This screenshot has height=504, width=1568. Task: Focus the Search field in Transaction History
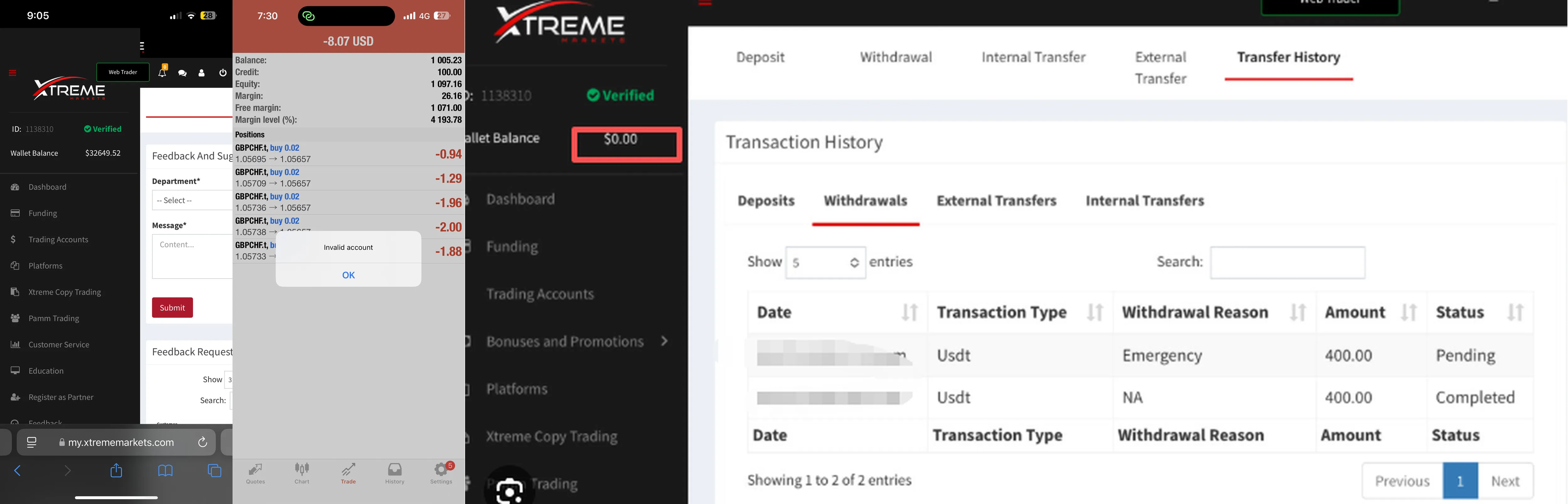click(1287, 263)
